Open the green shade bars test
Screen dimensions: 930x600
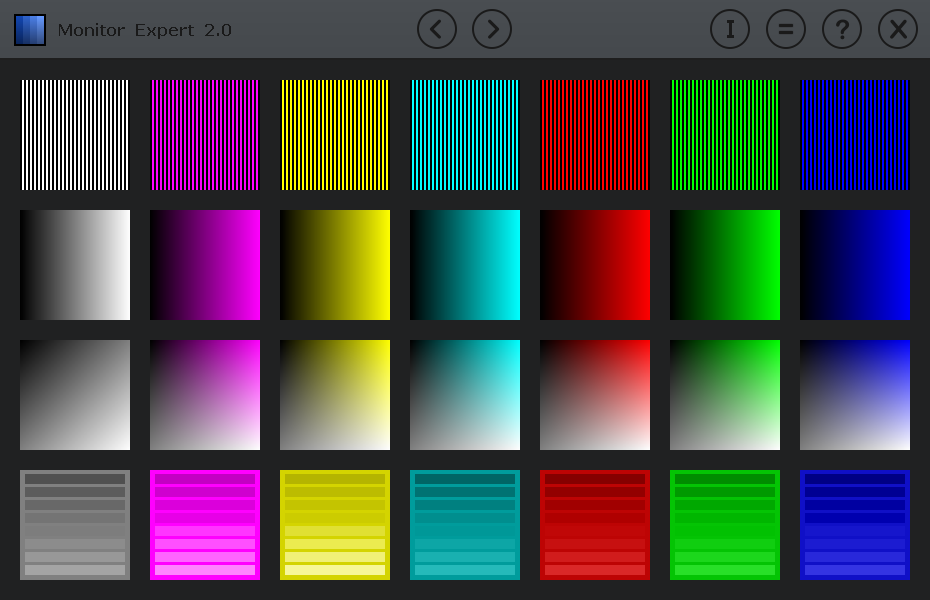(725, 525)
